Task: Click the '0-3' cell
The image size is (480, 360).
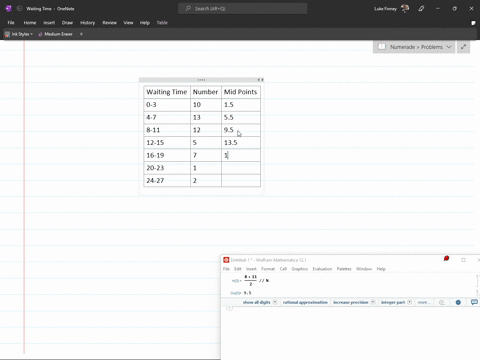Action: pos(167,105)
